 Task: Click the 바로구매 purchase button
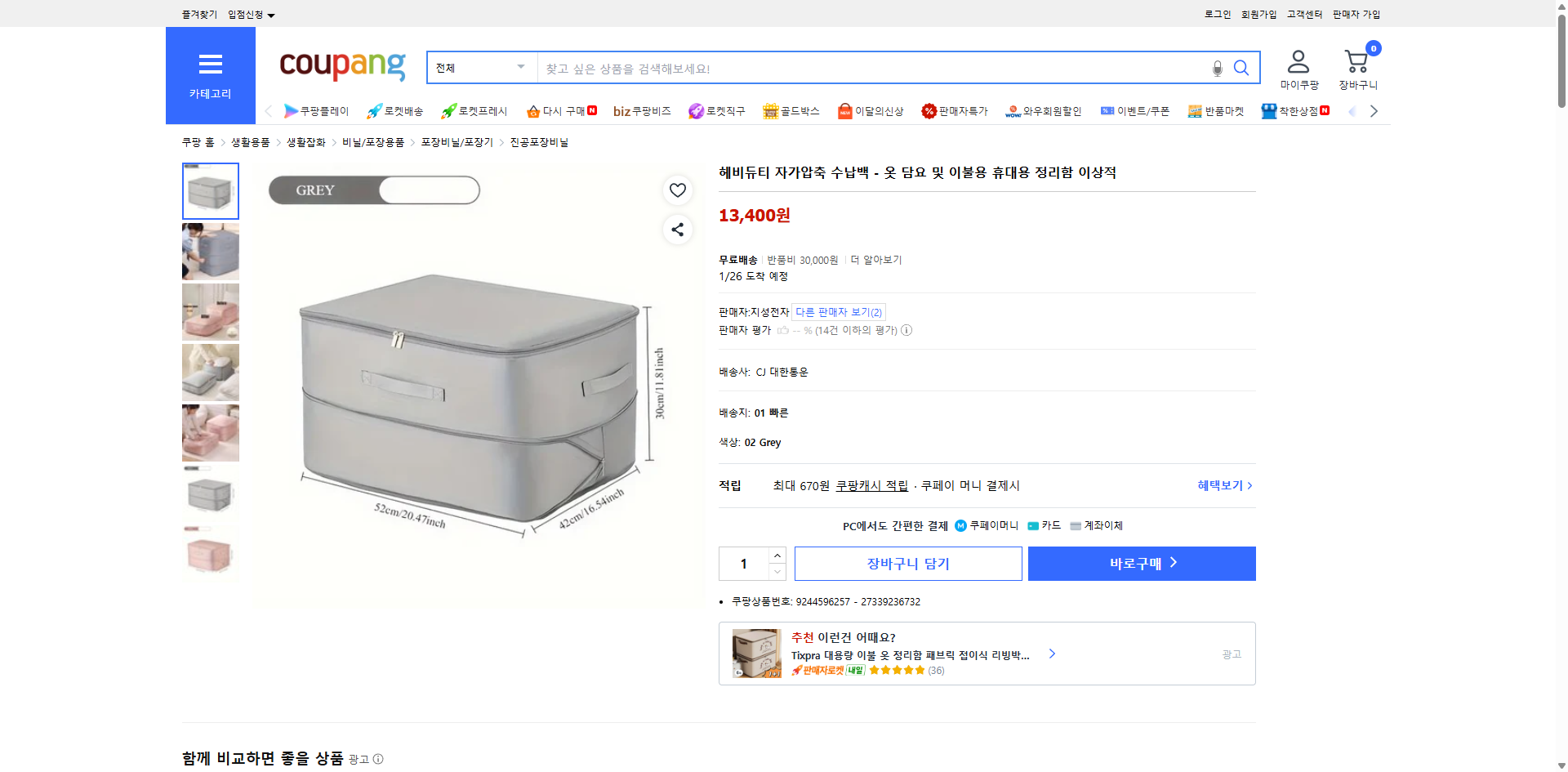coord(1141,563)
